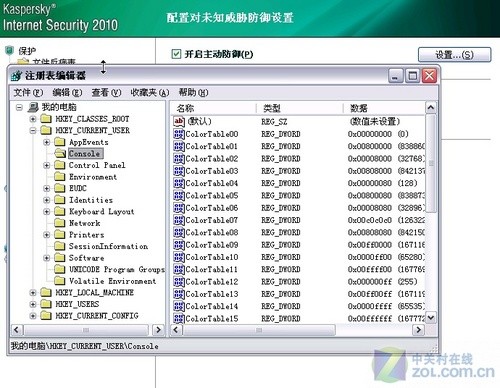Click the HKEY_LOCAL_MACHINE folder icon
This screenshot has height=388, width=500.
(46, 292)
